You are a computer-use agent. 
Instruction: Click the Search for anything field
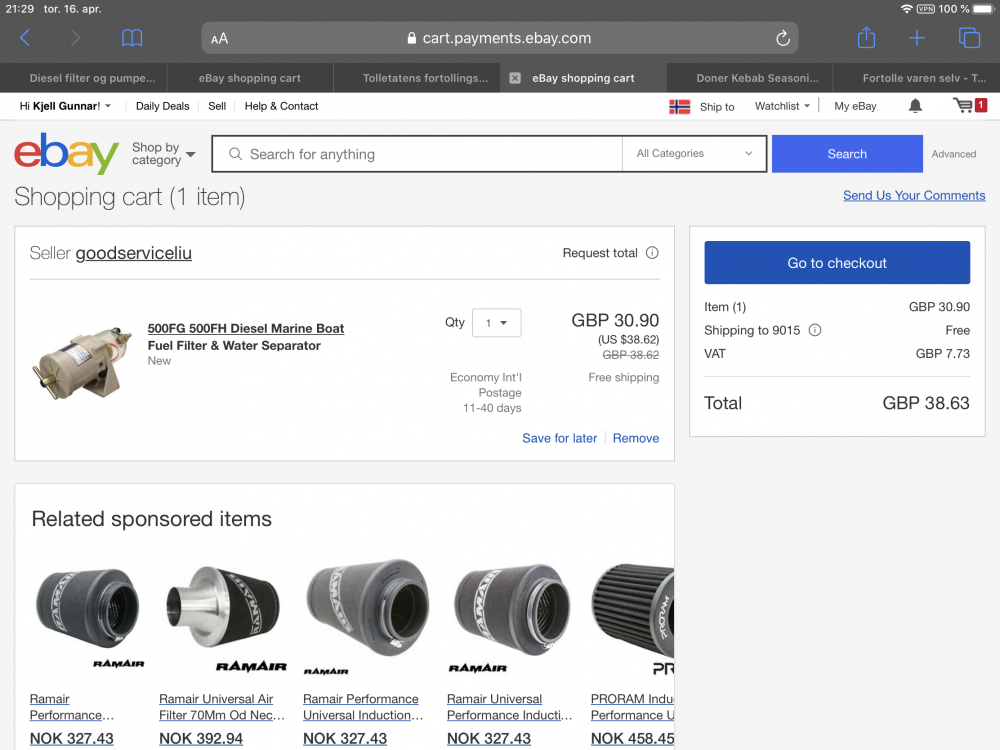pyautogui.click(x=417, y=154)
